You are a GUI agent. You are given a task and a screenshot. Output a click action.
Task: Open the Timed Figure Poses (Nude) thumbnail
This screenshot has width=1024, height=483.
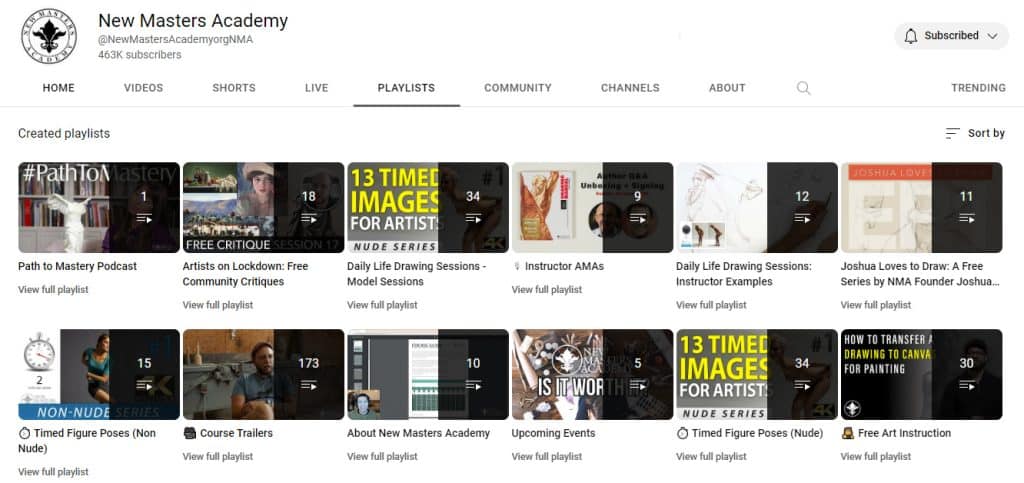tap(757, 375)
